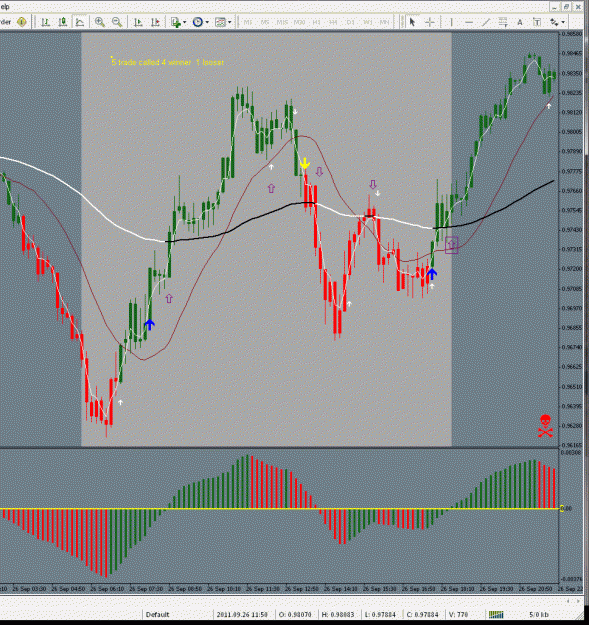Expand the Periods dropdown arrow
The image size is (589, 625).
(207, 22)
